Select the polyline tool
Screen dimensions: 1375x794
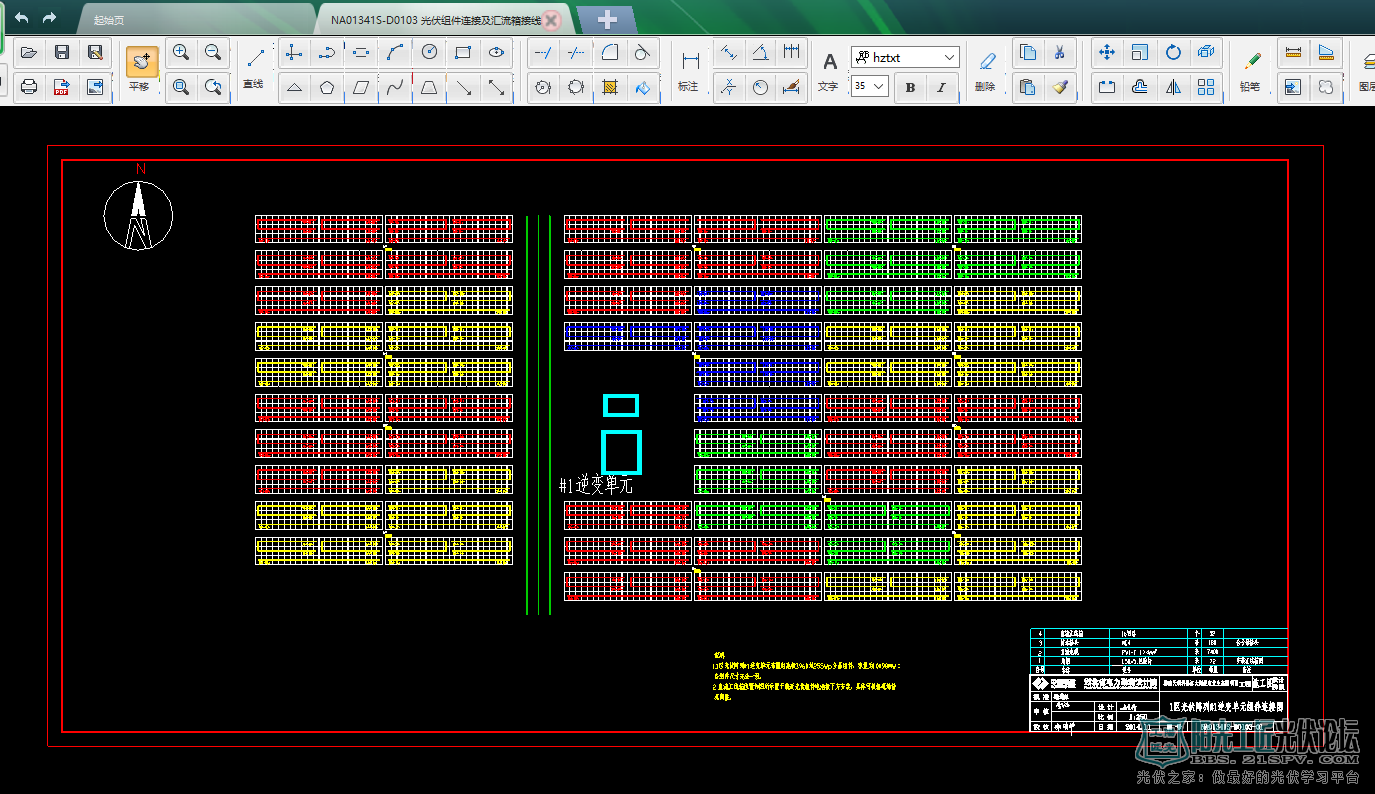click(327, 52)
